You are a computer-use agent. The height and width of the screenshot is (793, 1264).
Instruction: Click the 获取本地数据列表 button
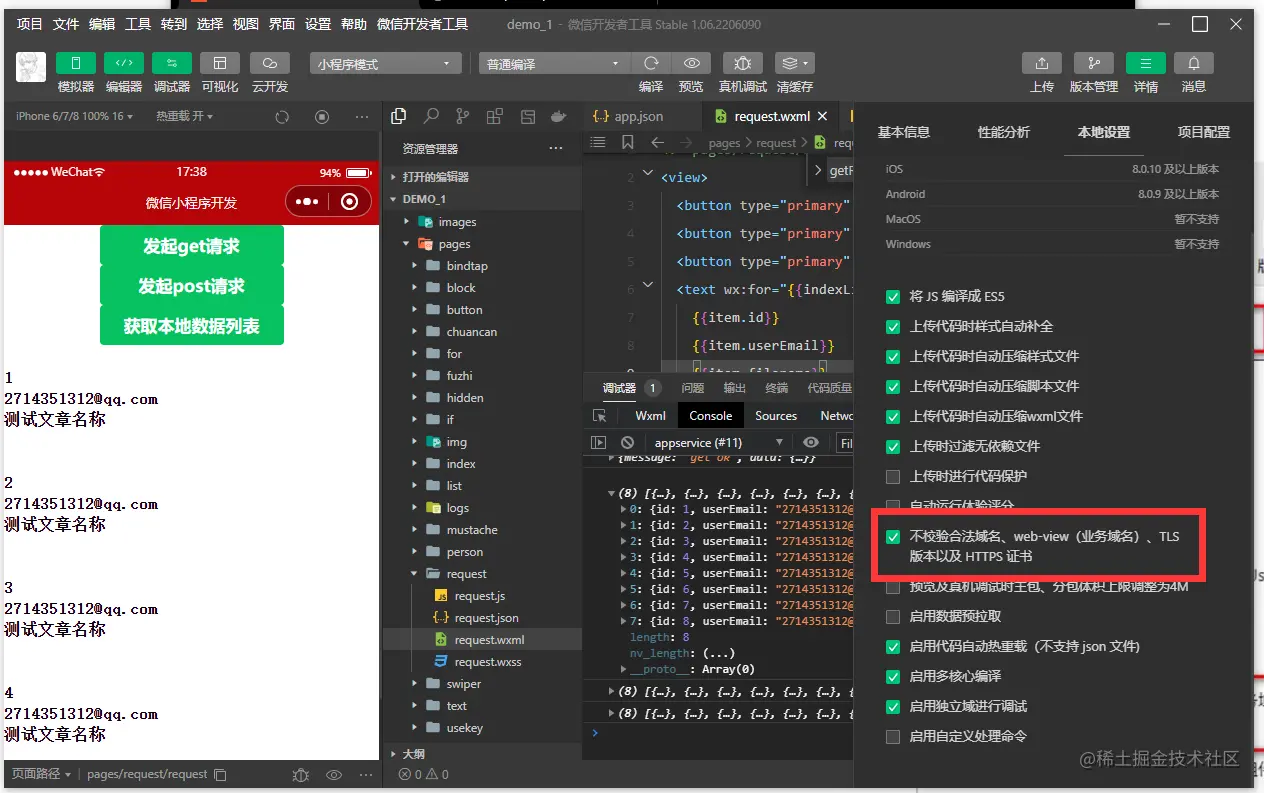[192, 326]
